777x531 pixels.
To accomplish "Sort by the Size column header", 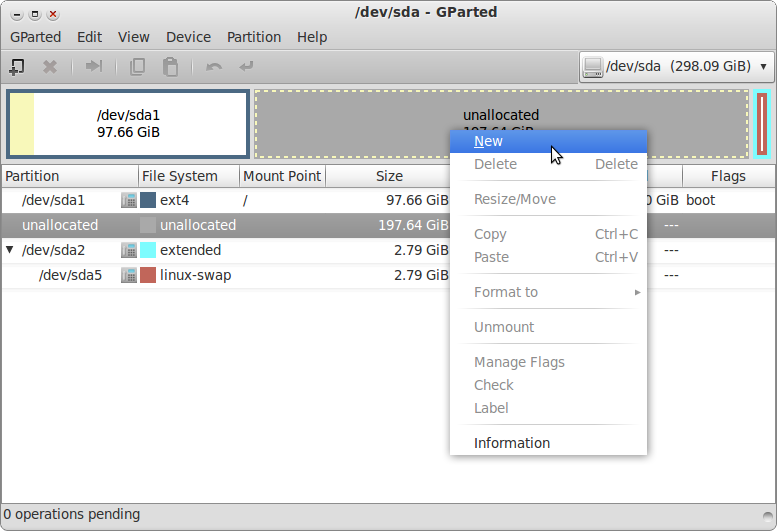I will [389, 176].
